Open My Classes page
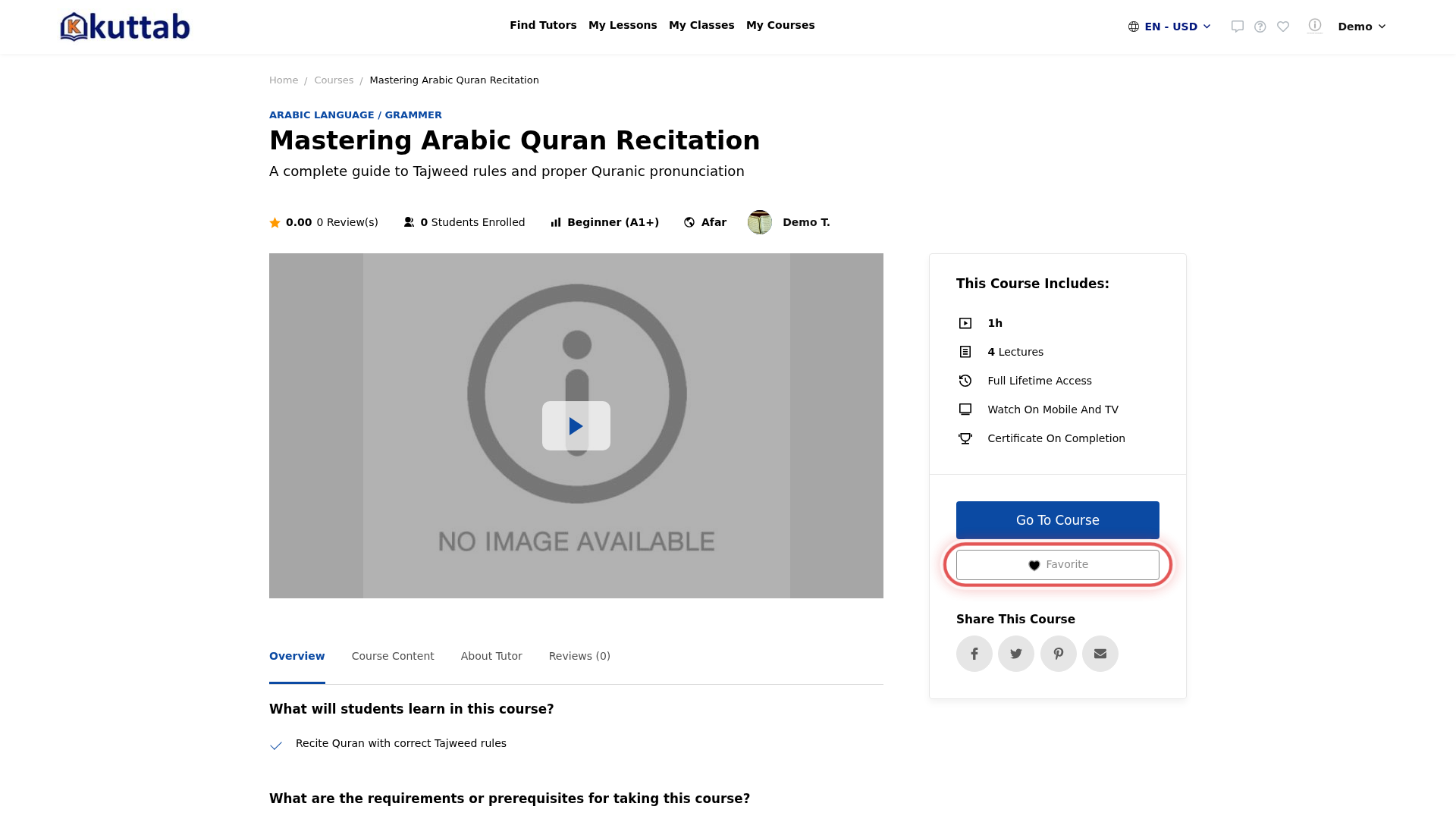Screen dimensions: 1456x819 coord(701,25)
